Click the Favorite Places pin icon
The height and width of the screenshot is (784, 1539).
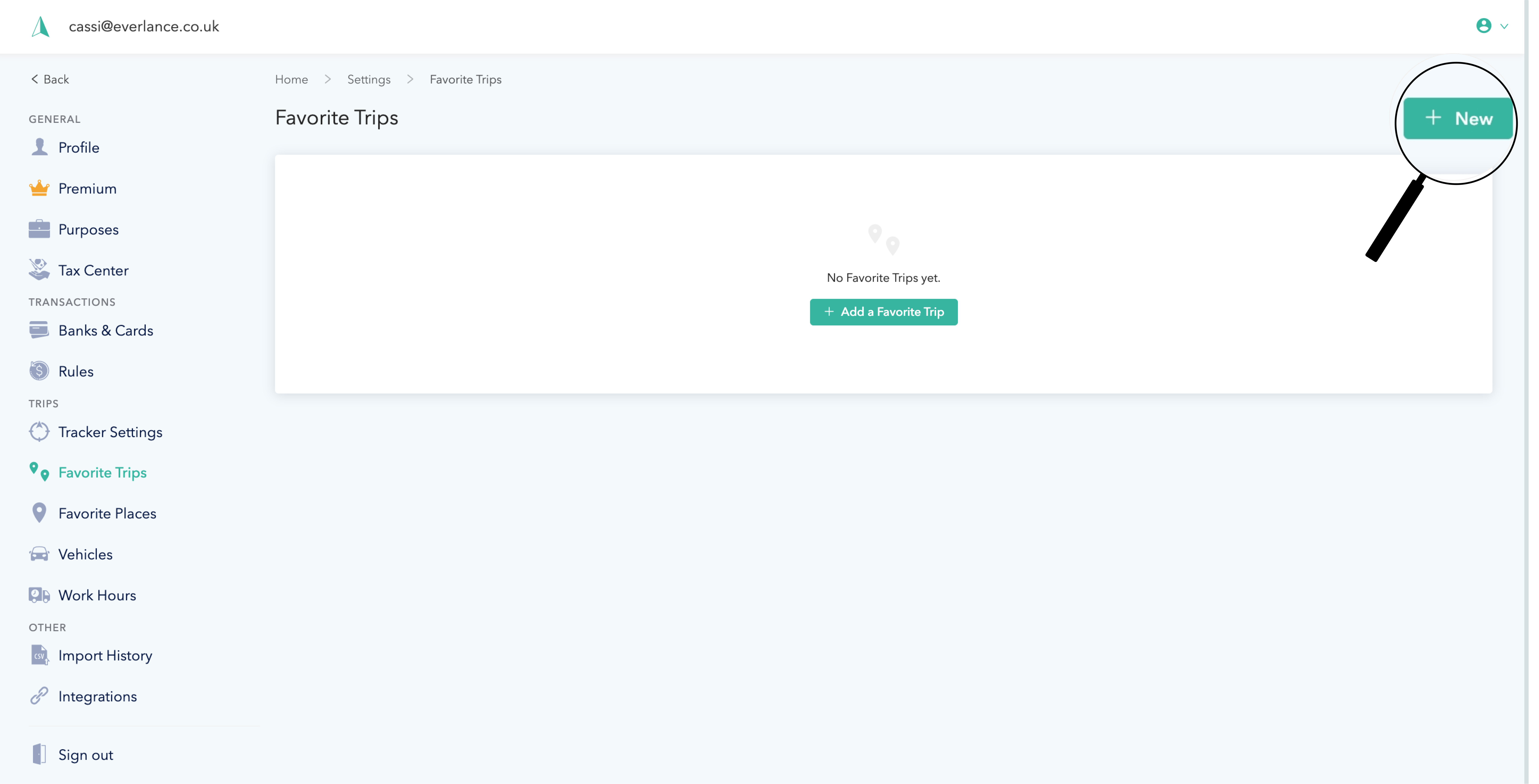point(40,513)
